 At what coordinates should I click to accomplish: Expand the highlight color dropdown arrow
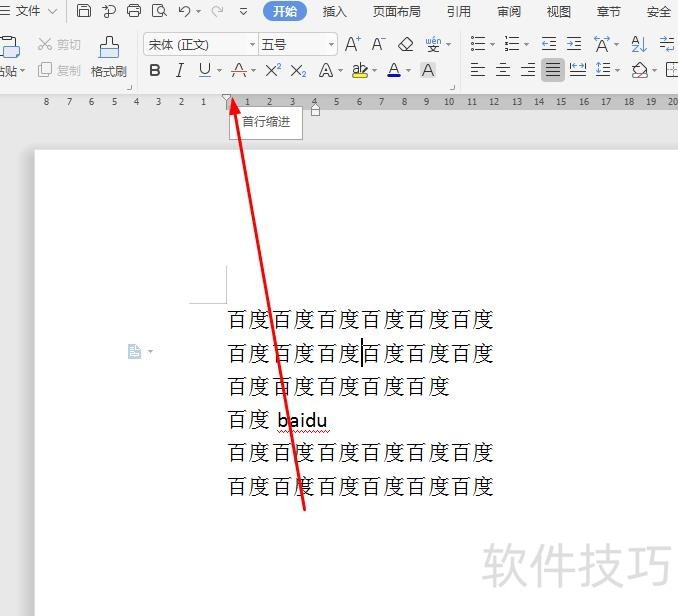[374, 70]
